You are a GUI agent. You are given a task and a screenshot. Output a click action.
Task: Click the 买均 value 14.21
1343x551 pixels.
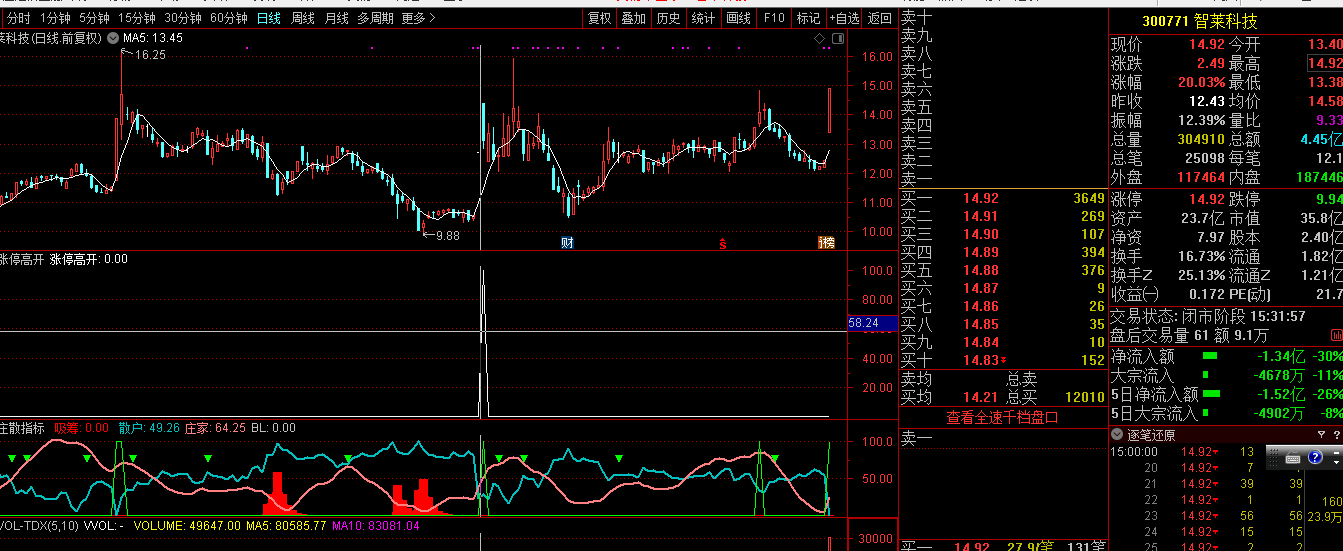tap(980, 397)
